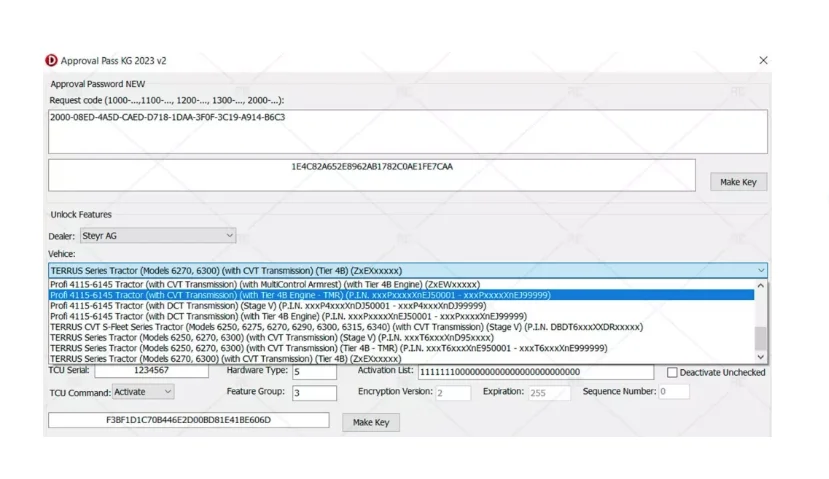Open the Dealer dropdown showing Steyr AG
The height and width of the screenshot is (479, 829).
point(158,236)
